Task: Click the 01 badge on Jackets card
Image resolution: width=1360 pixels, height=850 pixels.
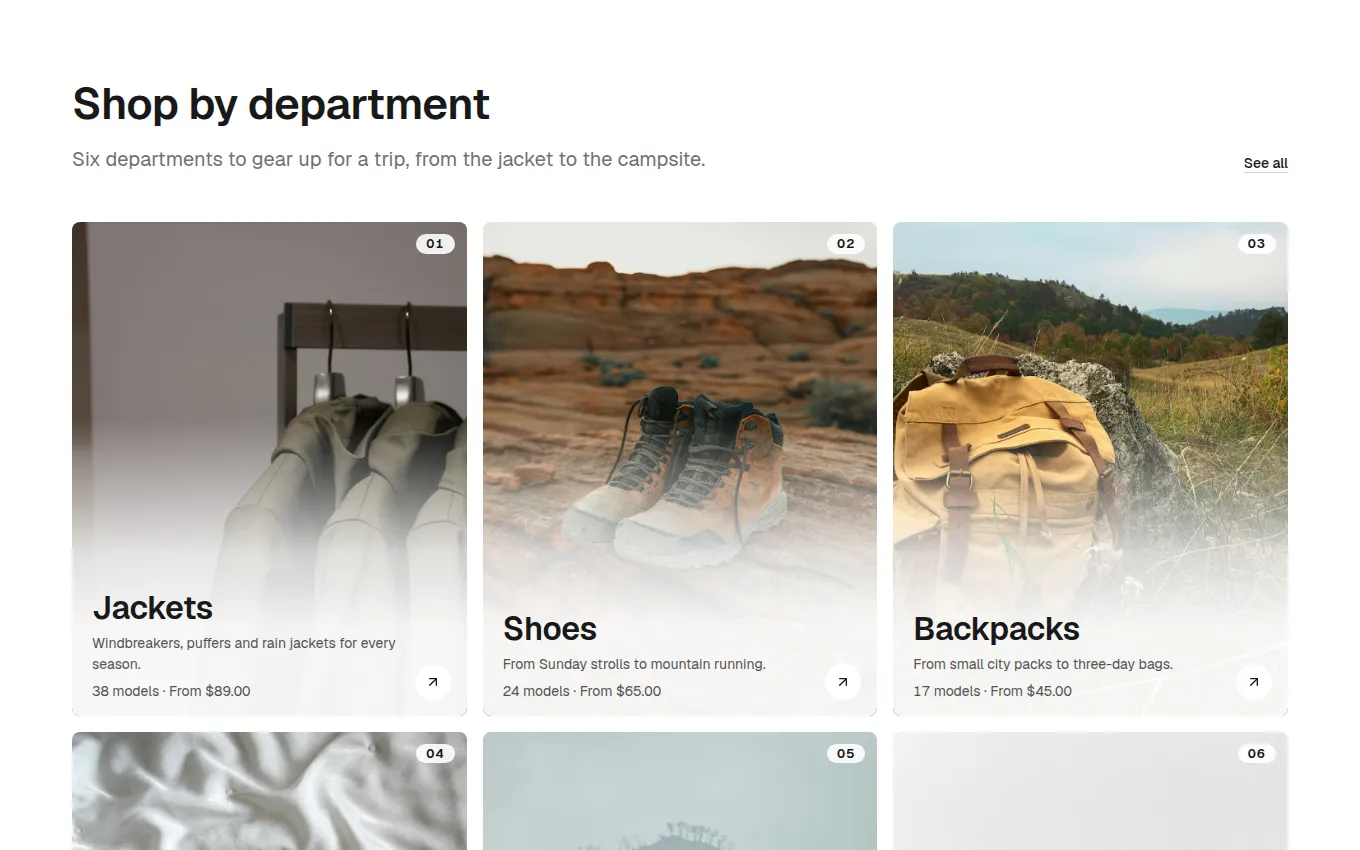Action: [435, 244]
